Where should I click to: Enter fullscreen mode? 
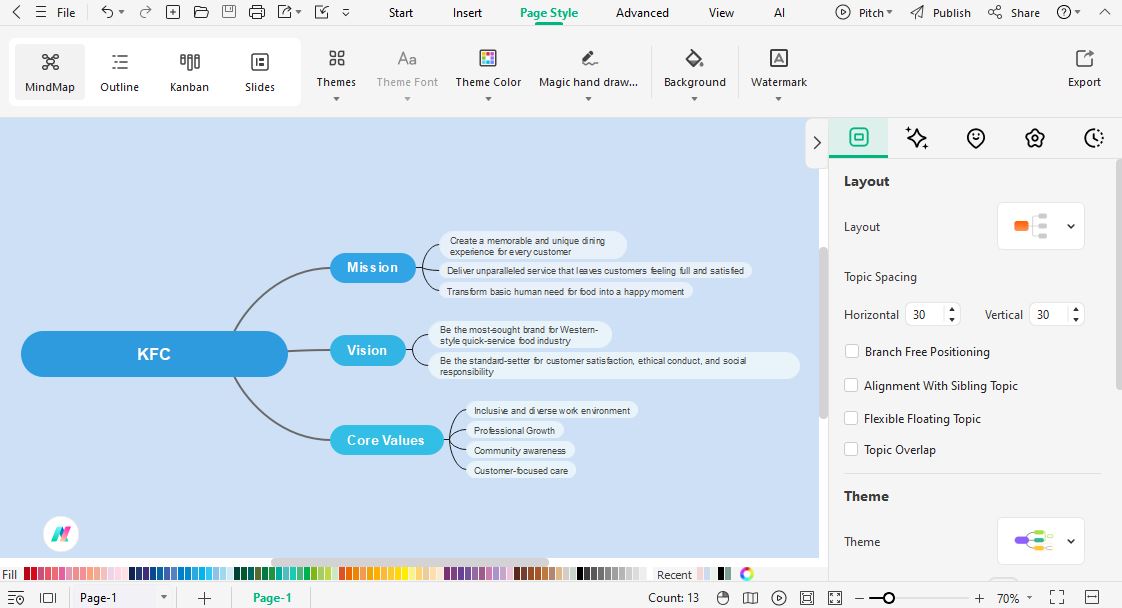(x=1057, y=597)
